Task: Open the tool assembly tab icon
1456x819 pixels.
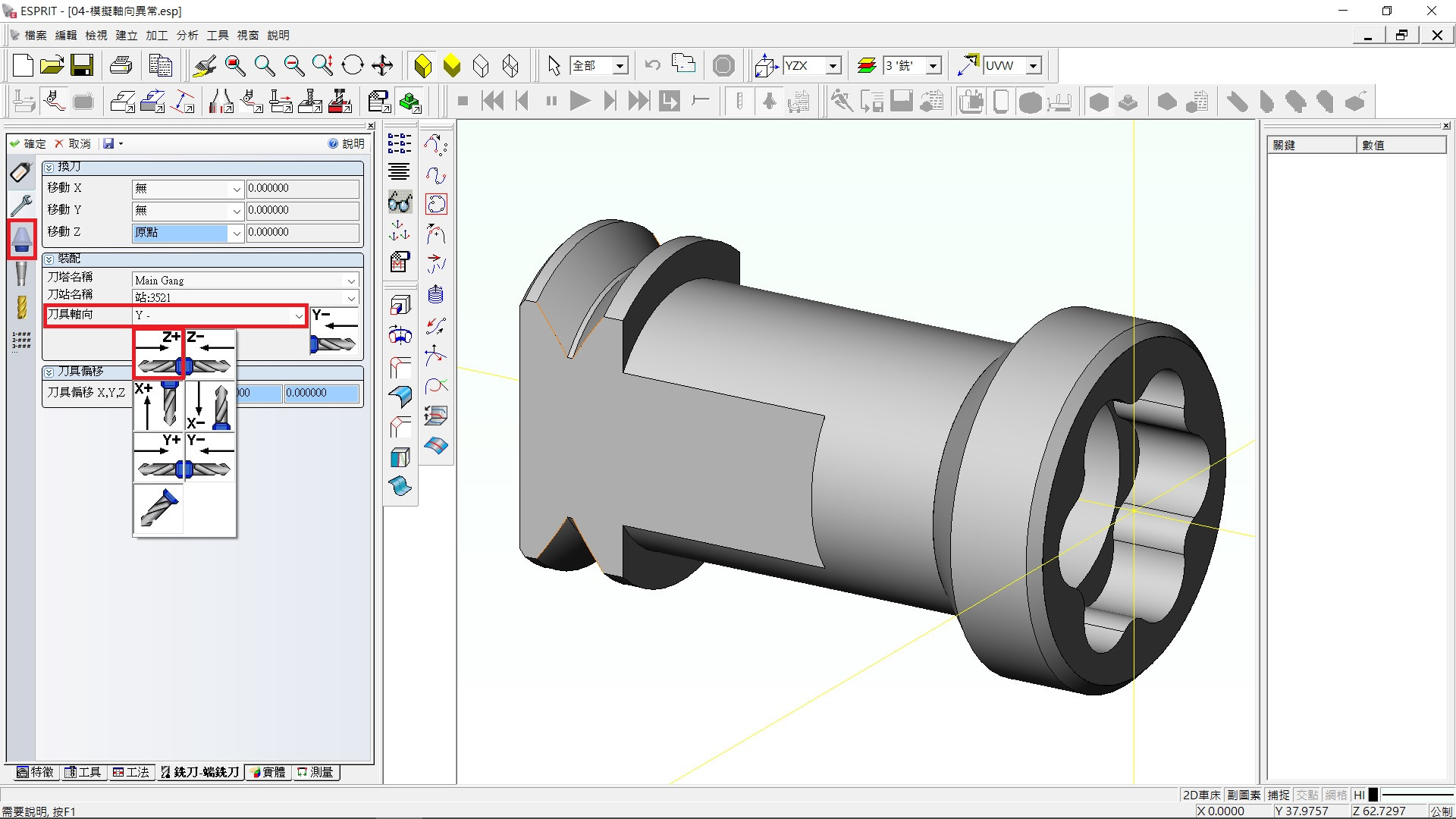Action: (x=21, y=240)
